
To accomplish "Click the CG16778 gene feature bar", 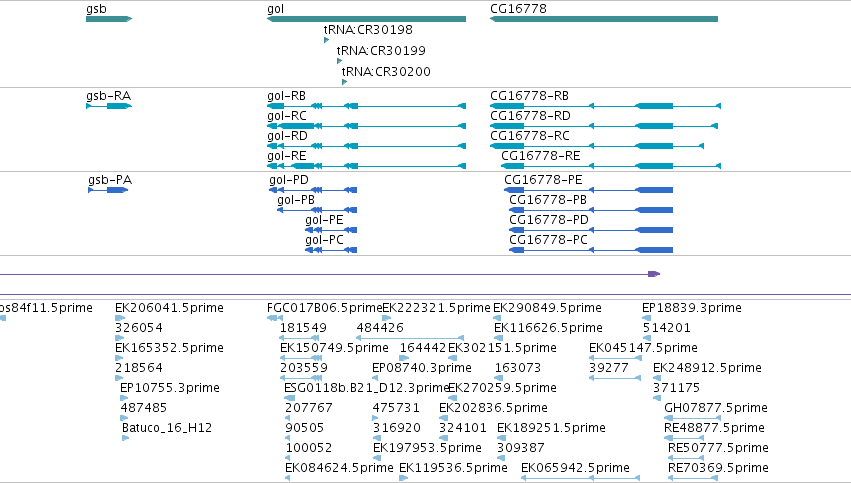I will (604, 19).
